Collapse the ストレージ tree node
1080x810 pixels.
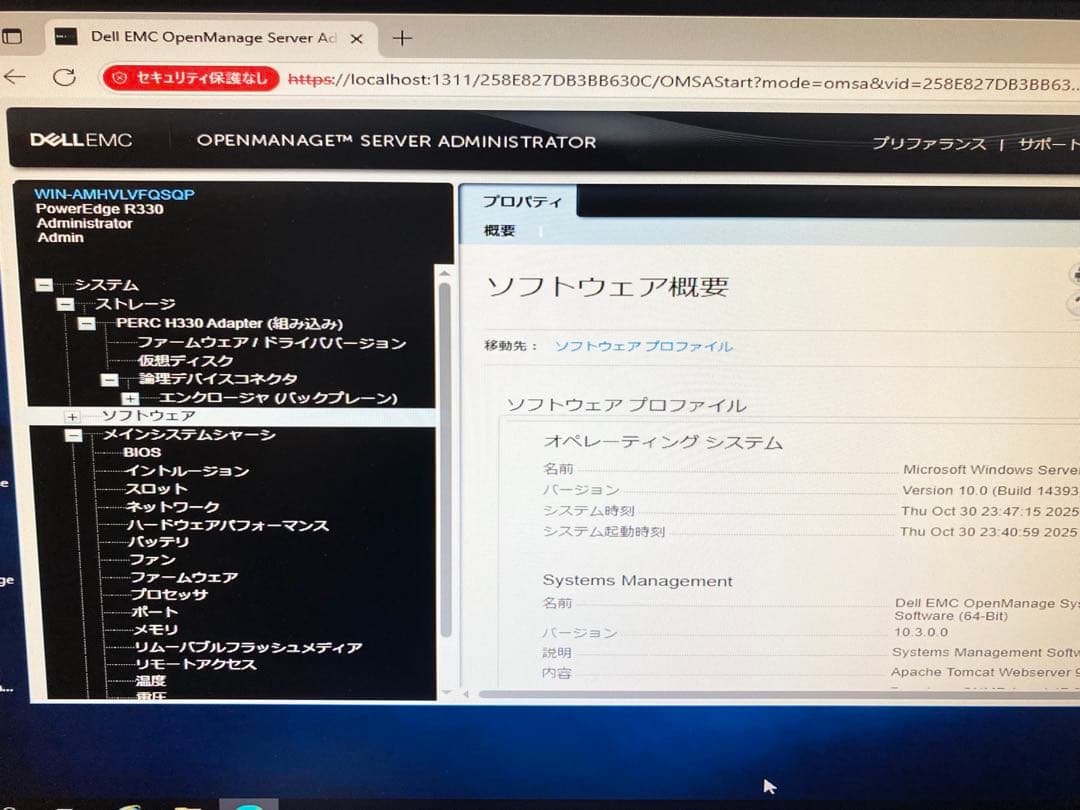coord(65,304)
